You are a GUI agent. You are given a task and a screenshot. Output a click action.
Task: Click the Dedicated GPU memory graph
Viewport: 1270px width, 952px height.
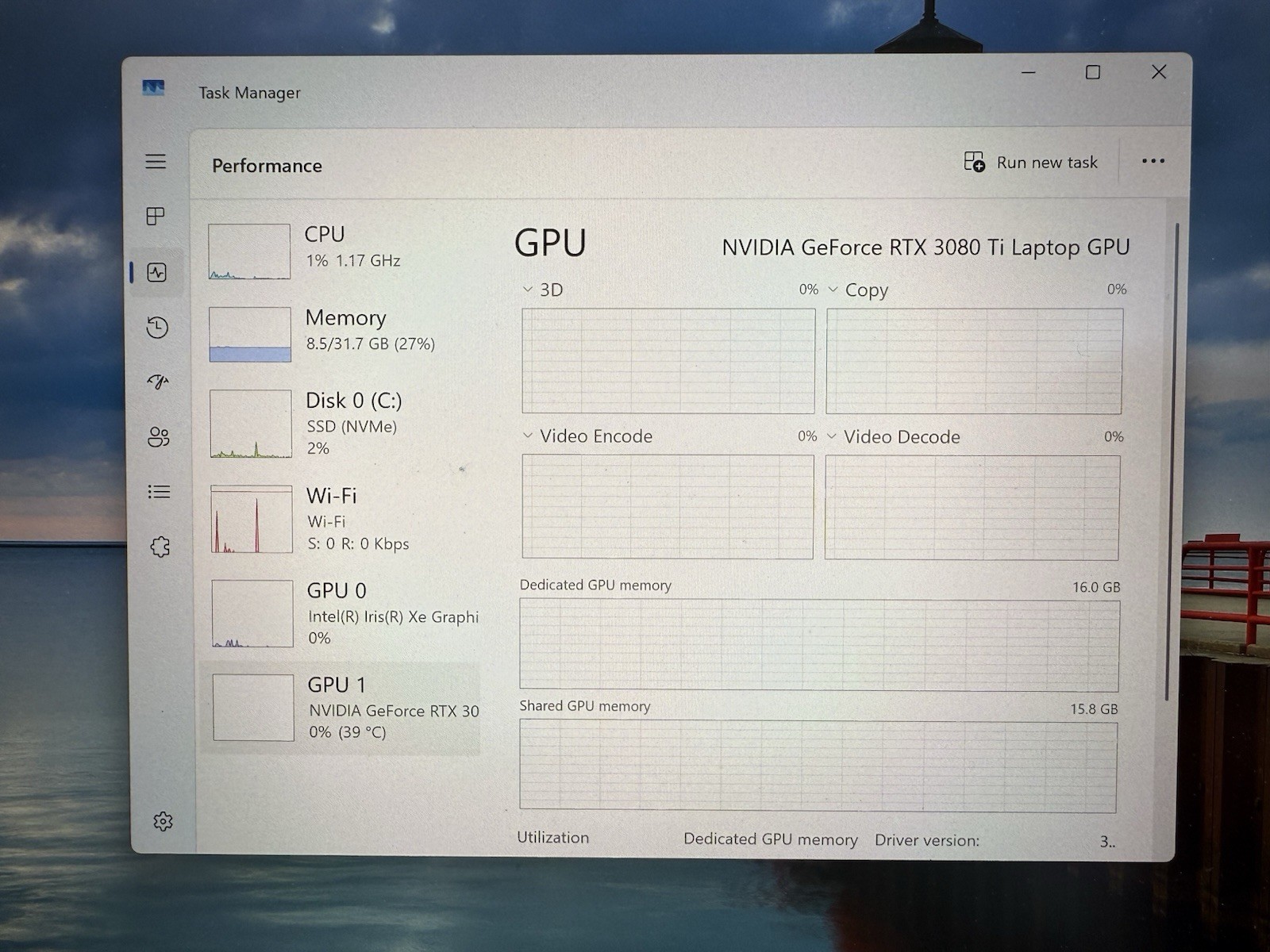[x=819, y=645]
